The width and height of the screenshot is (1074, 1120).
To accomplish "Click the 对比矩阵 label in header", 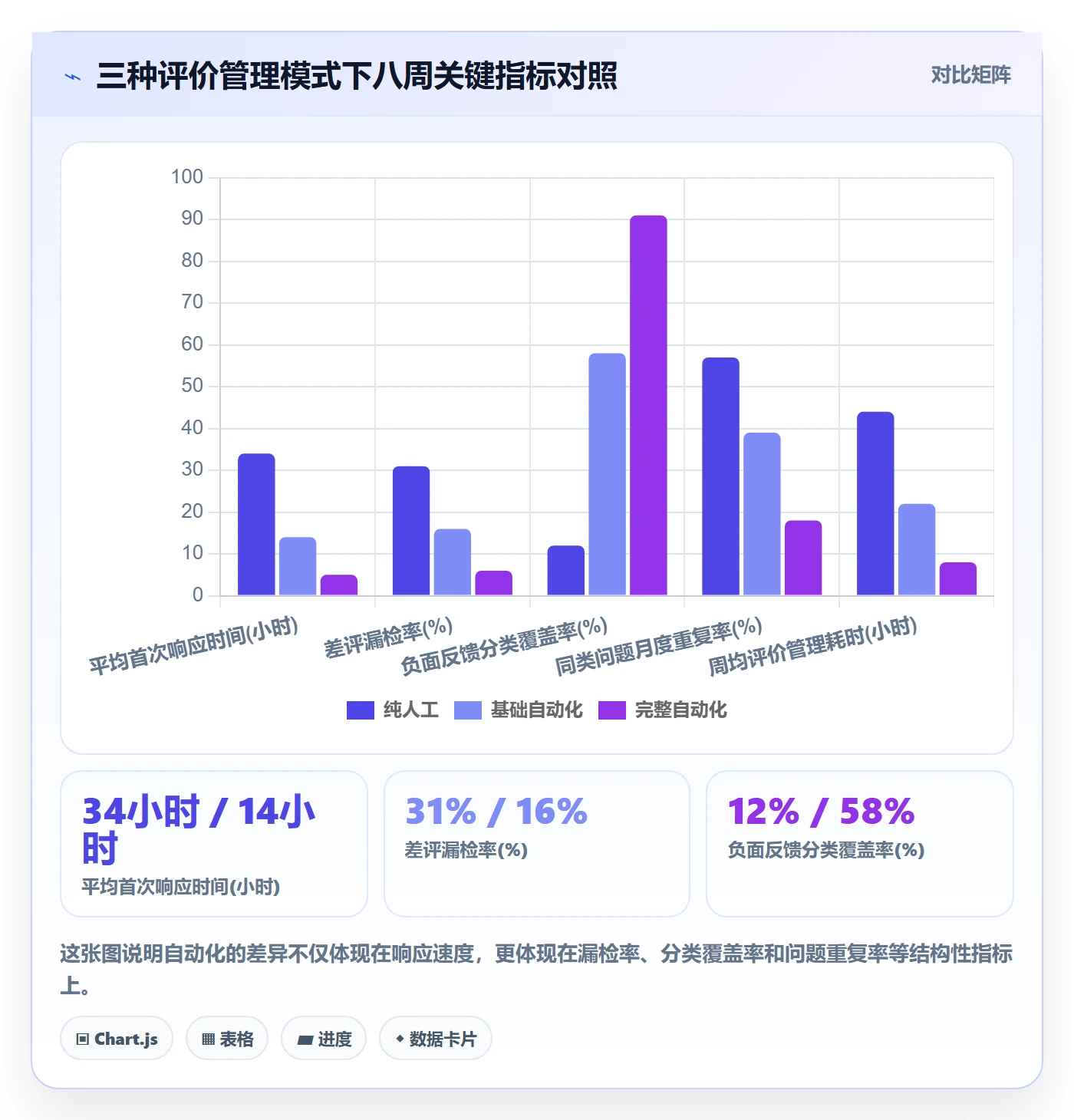I will 970,75.
